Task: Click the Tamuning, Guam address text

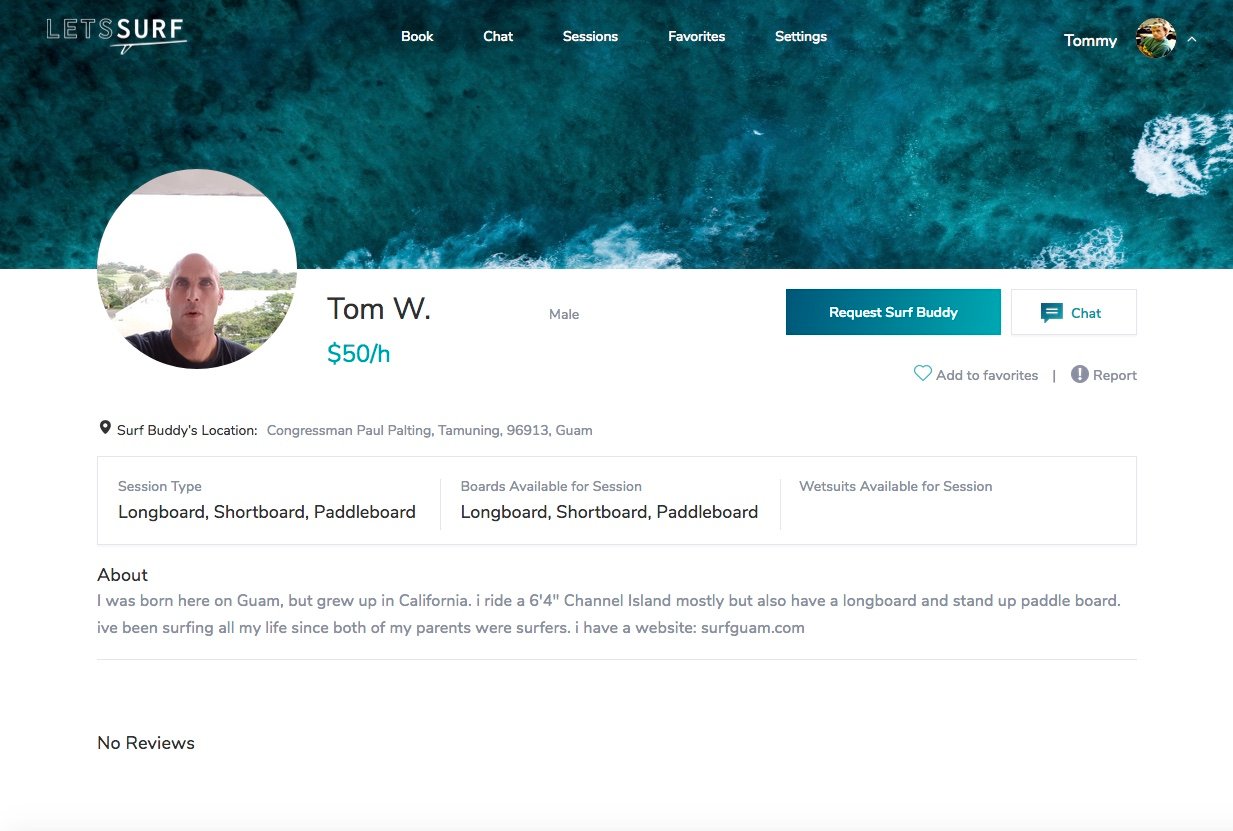Action: point(430,430)
